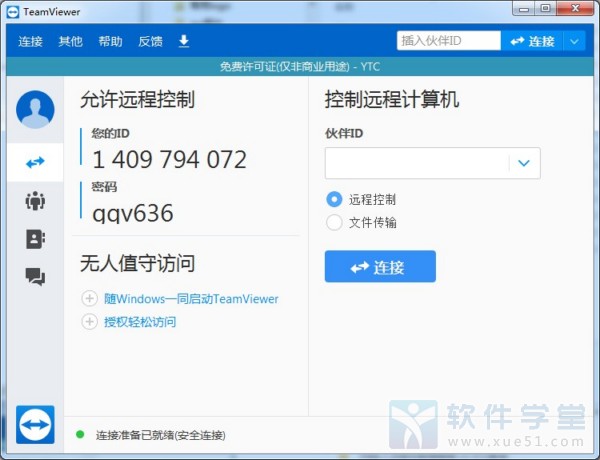The image size is (600, 460).
Task: Select the 文件传输 radio button
Action: pos(334,222)
